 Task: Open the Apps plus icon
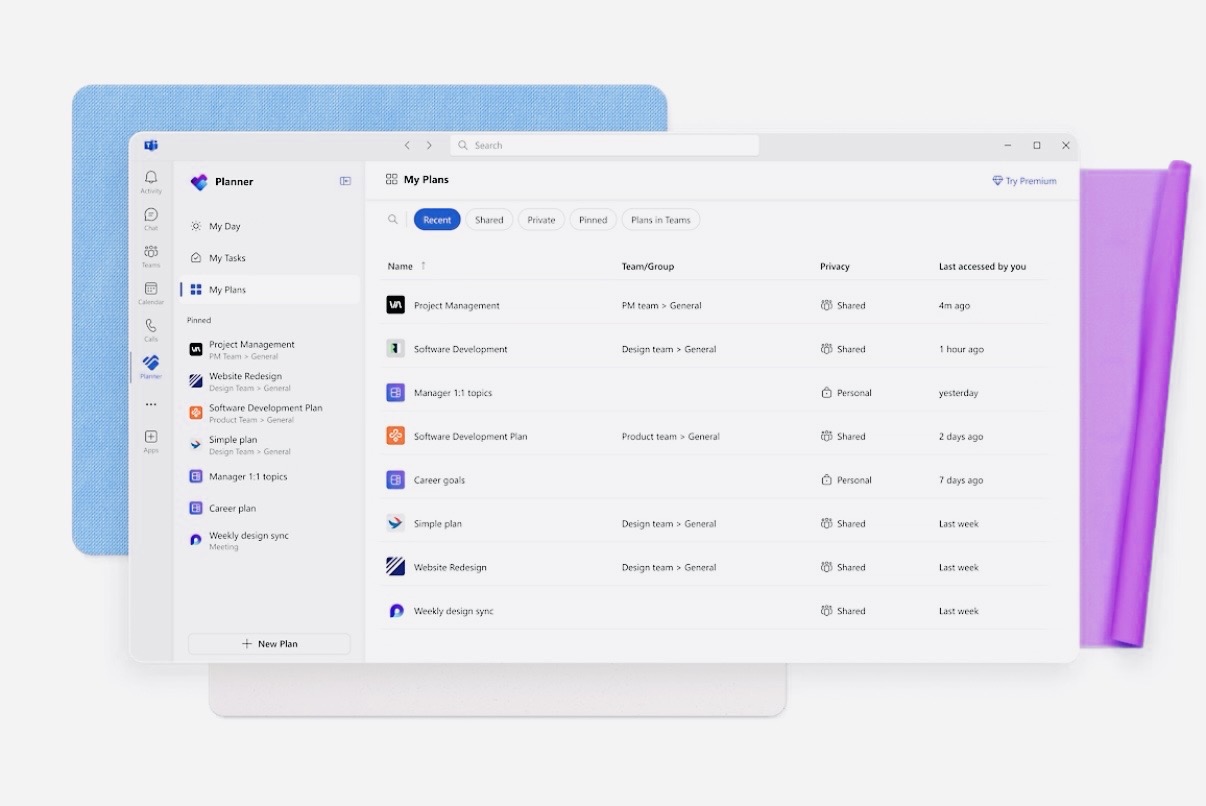click(151, 437)
